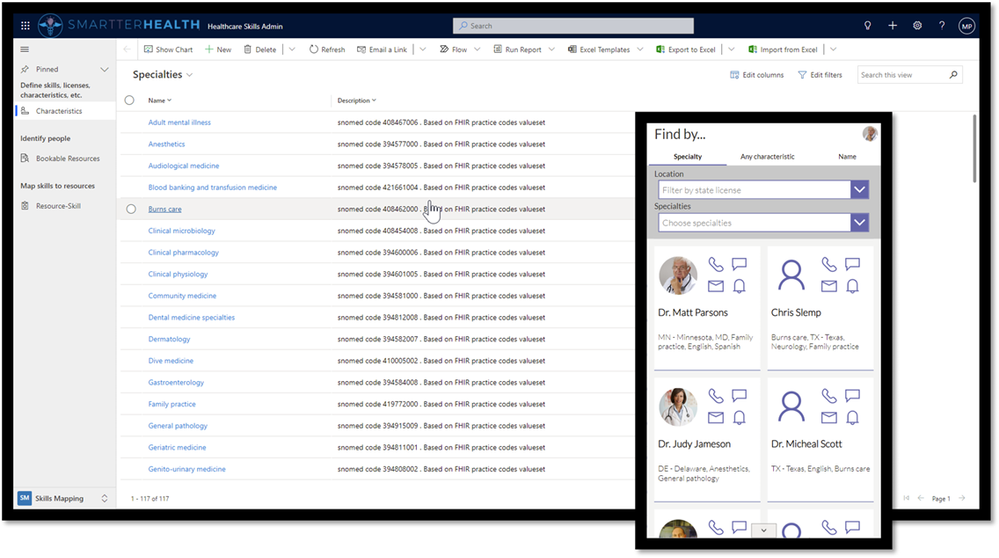This screenshot has height=558, width=999.
Task: Expand the Delete options chevron
Action: (292, 49)
